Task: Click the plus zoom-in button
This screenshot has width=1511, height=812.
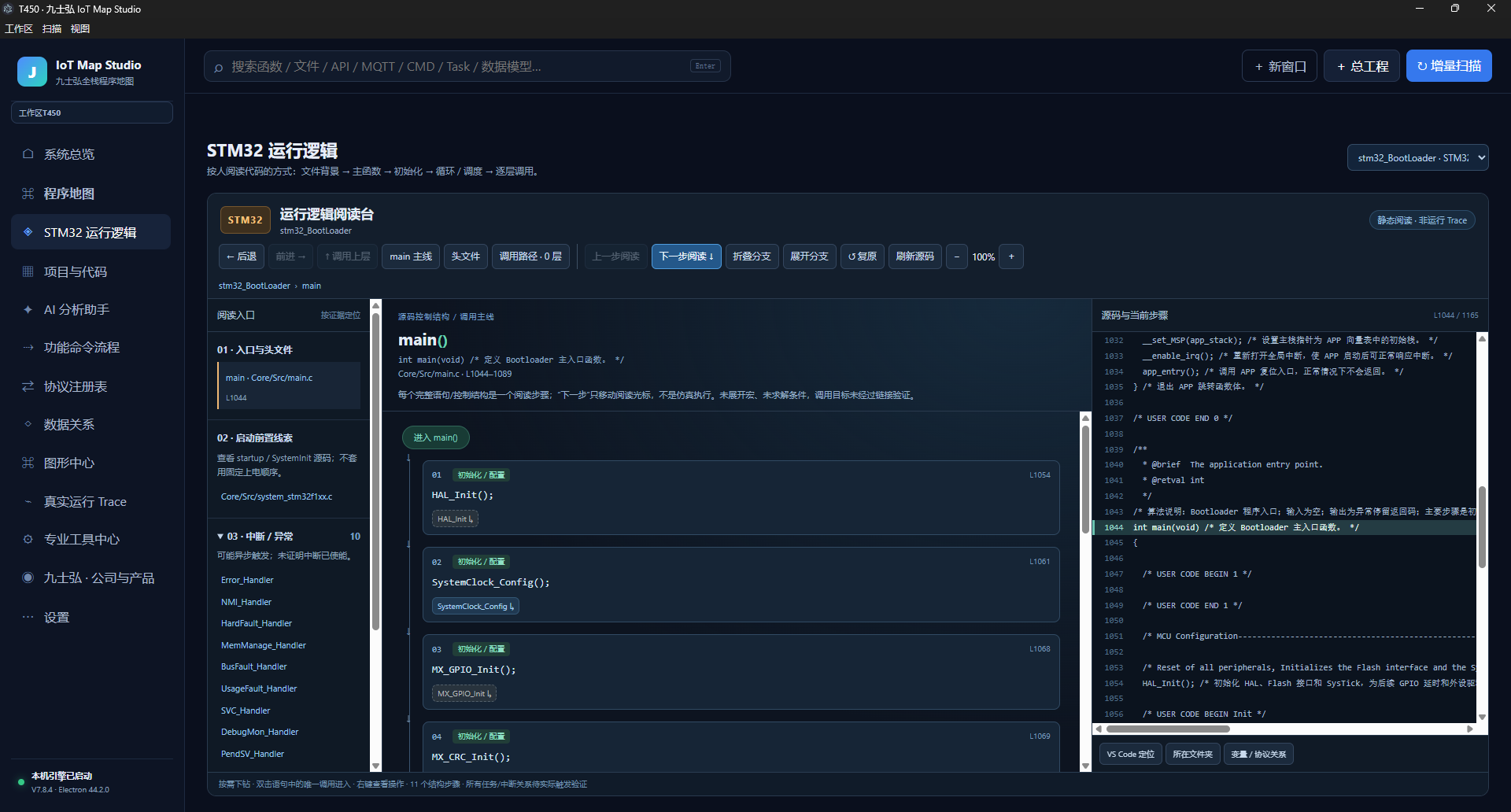Action: click(1011, 257)
